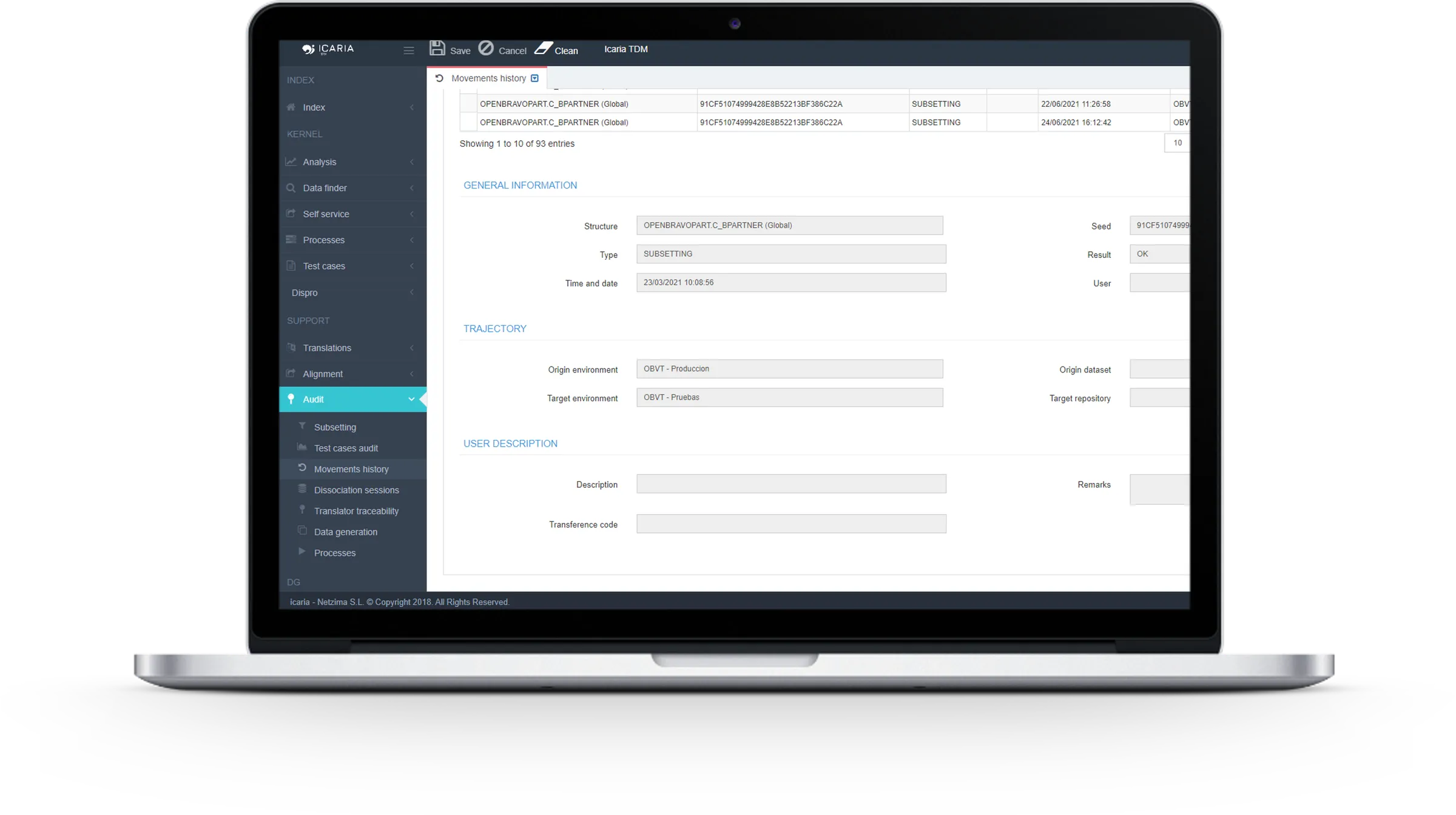Expand the Dispro menu chevron
The height and width of the screenshot is (815, 1456).
pos(412,293)
